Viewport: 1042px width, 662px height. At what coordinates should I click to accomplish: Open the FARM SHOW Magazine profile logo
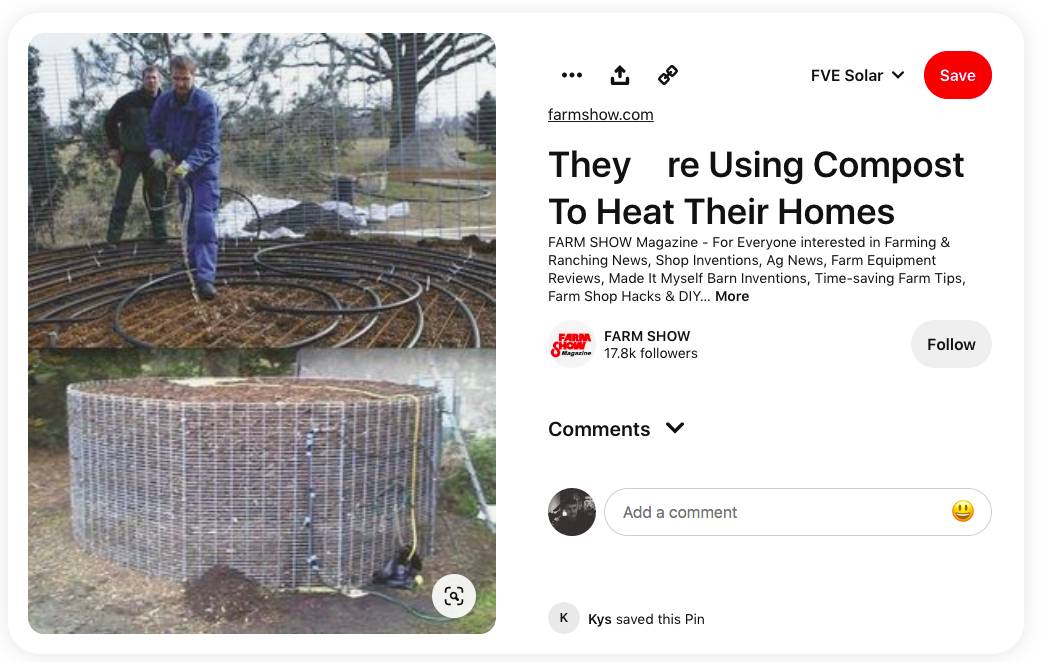point(572,344)
